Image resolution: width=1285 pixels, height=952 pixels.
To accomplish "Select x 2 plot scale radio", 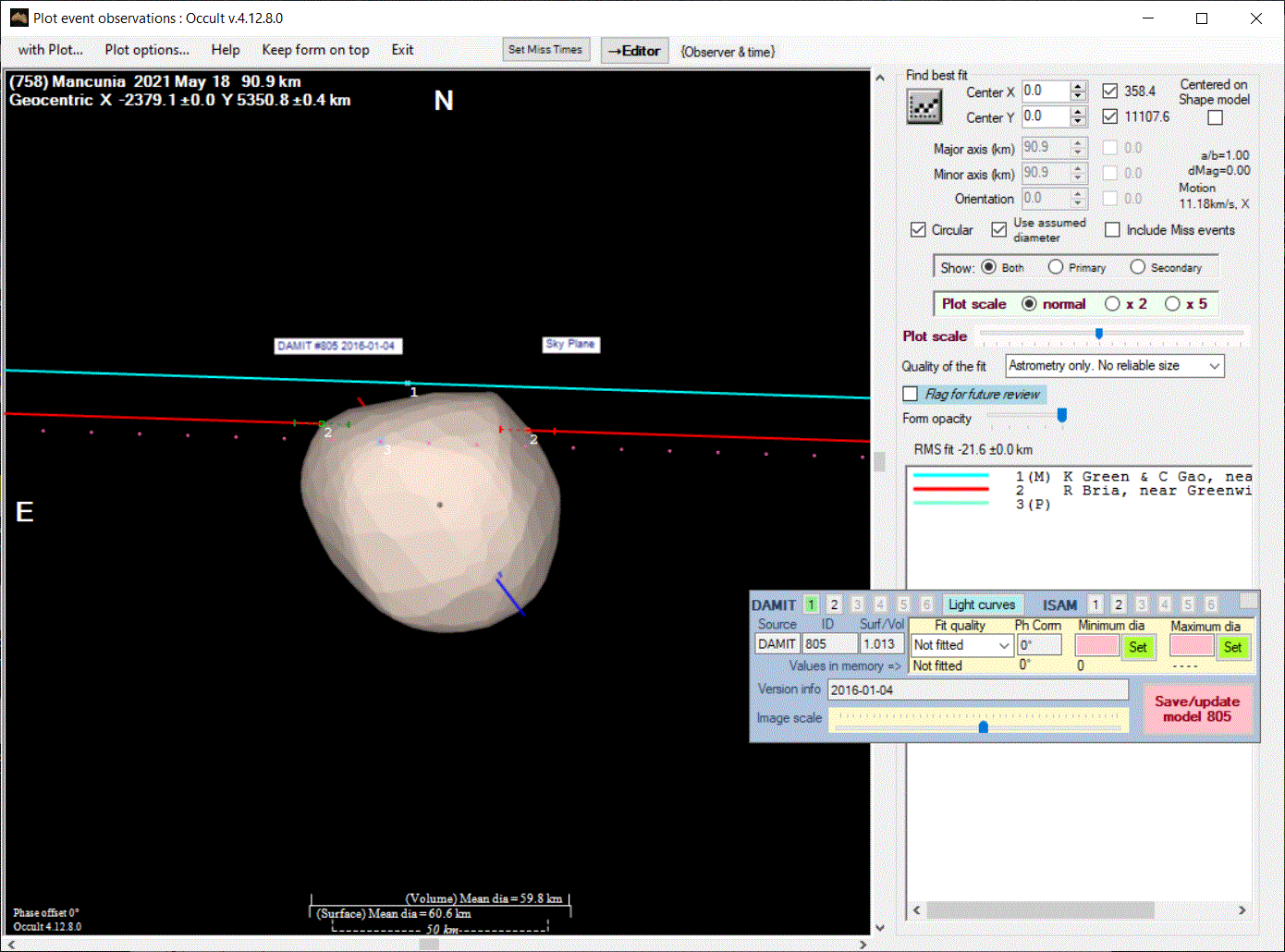I will [1112, 303].
